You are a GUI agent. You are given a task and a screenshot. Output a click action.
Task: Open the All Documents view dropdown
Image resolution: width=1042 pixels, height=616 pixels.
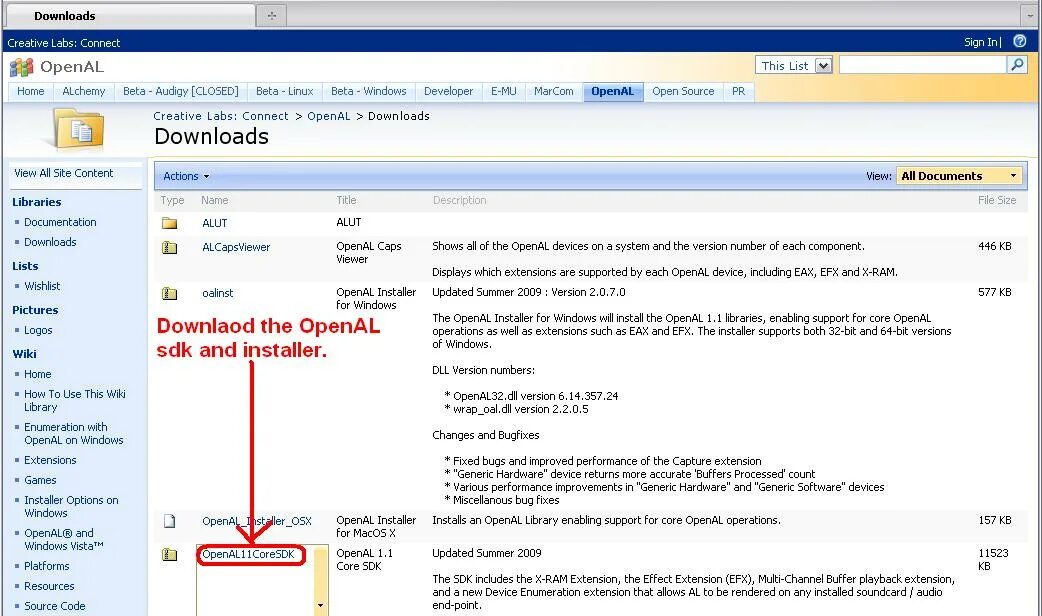960,176
